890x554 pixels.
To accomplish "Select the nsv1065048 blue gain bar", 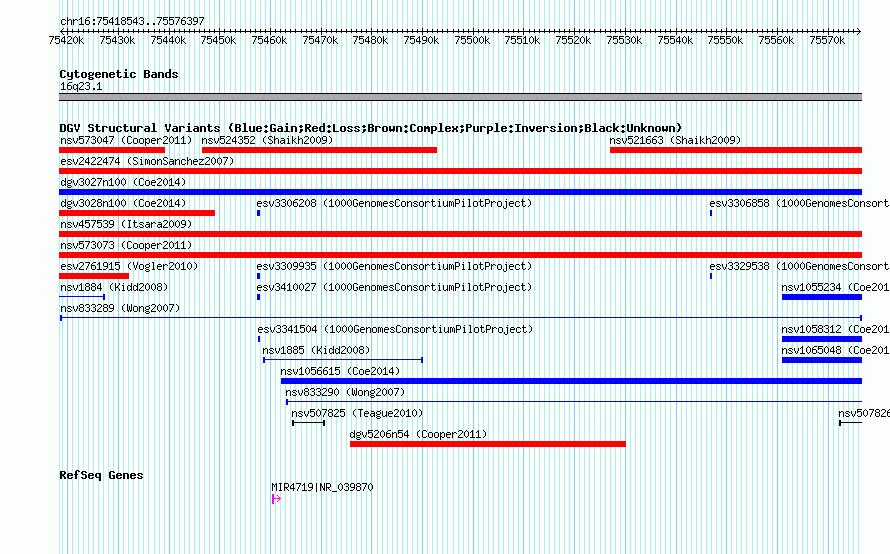I will 822,360.
